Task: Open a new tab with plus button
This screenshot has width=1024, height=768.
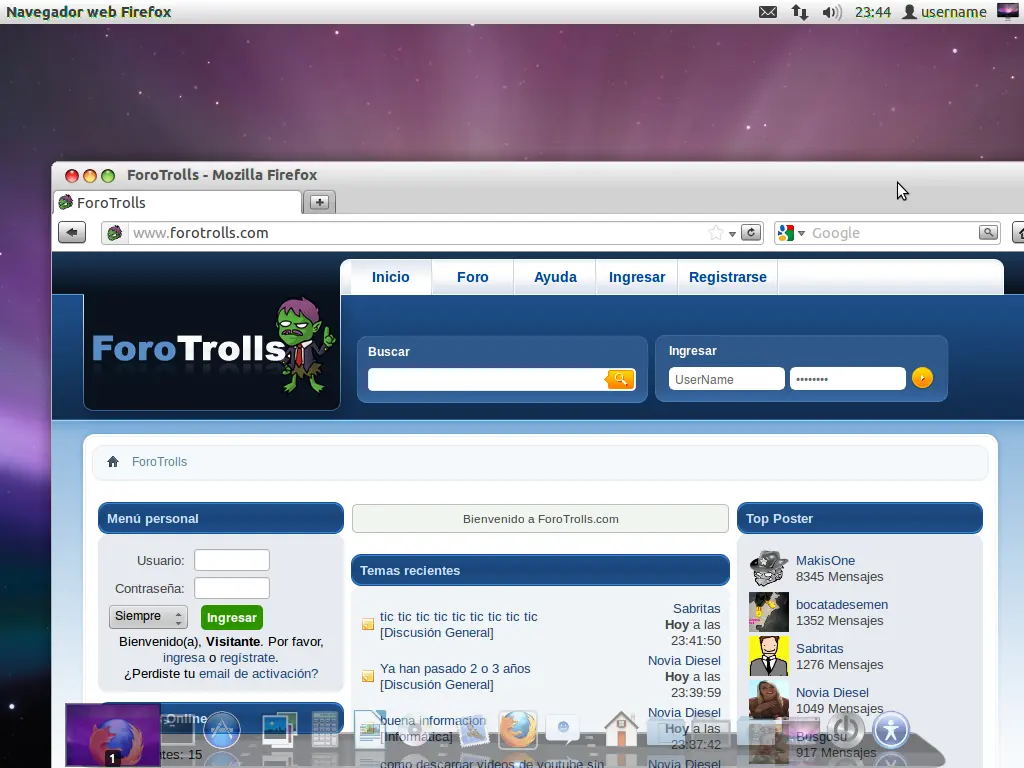Action: pyautogui.click(x=319, y=202)
